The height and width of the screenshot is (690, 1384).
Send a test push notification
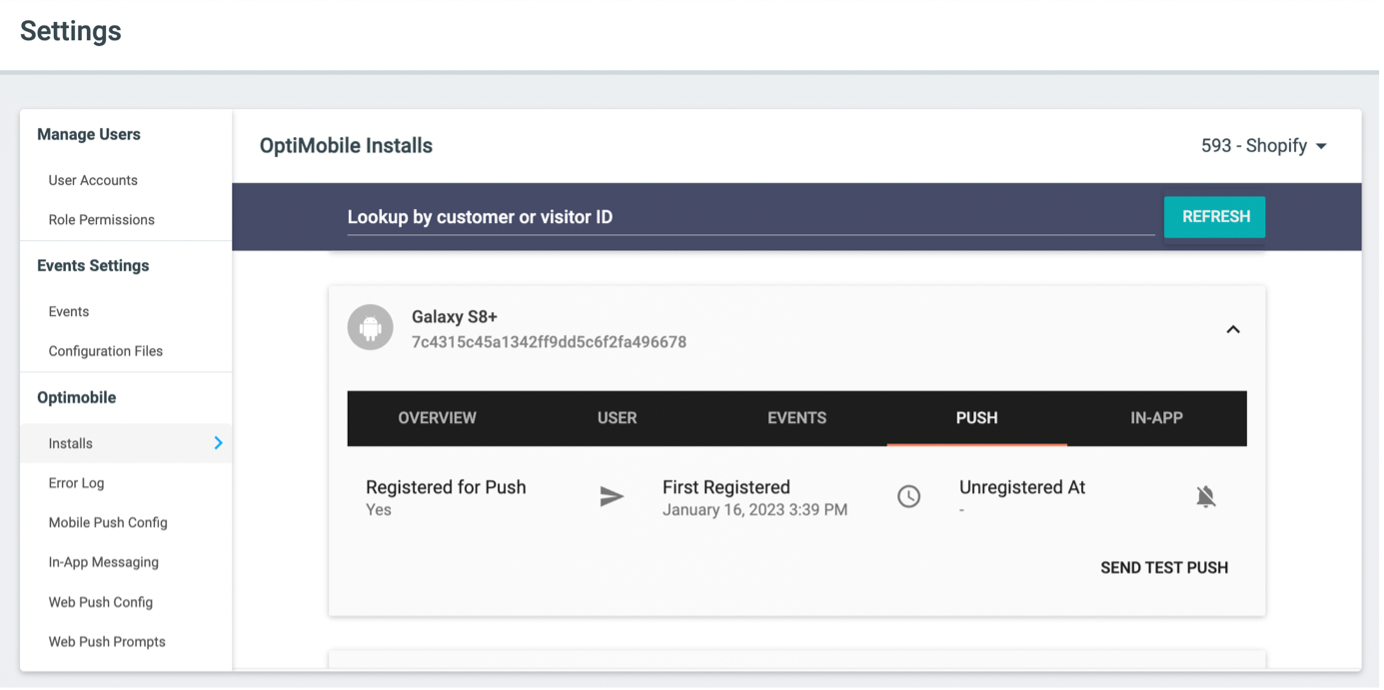[1164, 568]
